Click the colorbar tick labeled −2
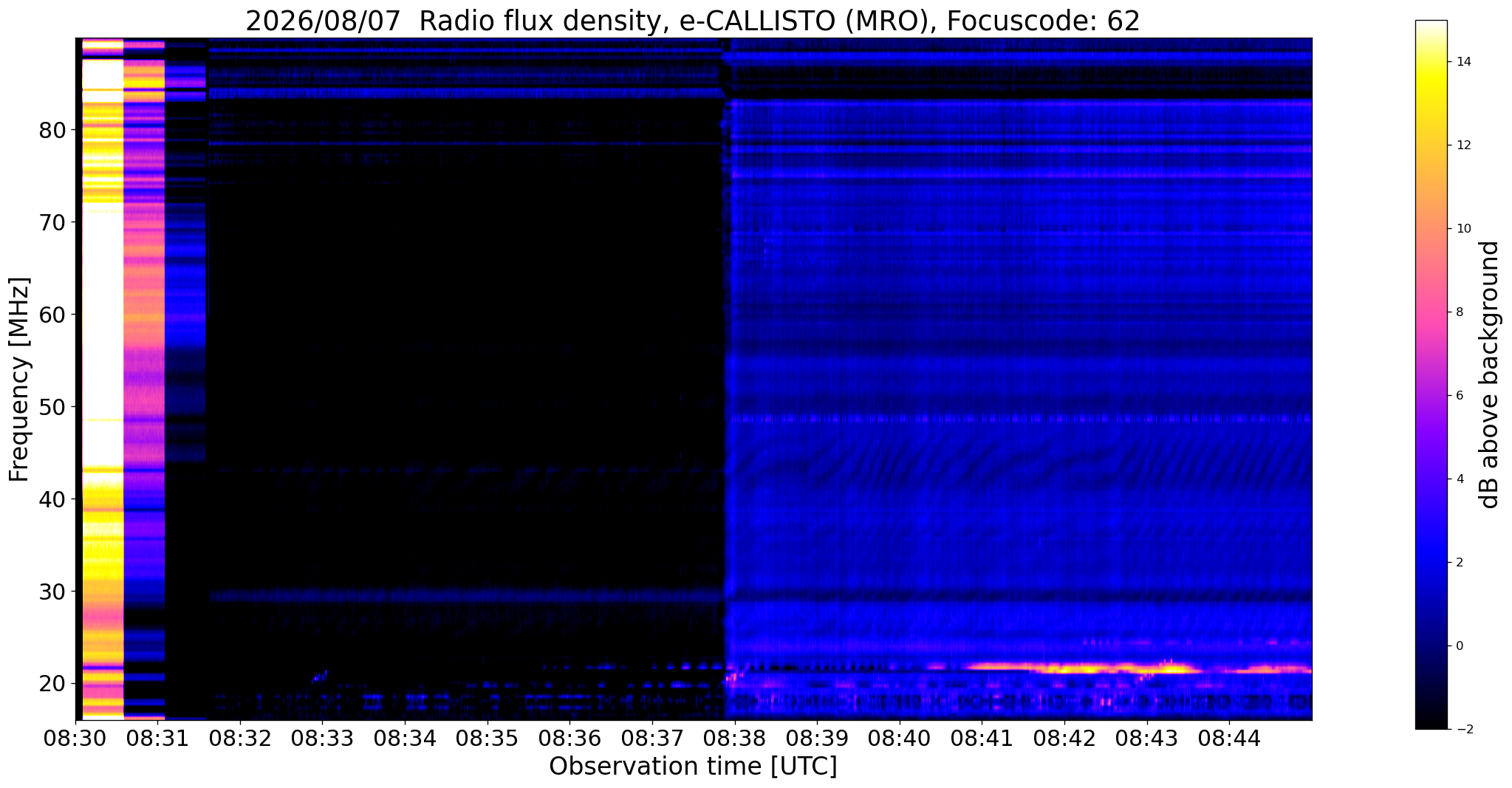This screenshot has width=1512, height=788. (x=1461, y=730)
